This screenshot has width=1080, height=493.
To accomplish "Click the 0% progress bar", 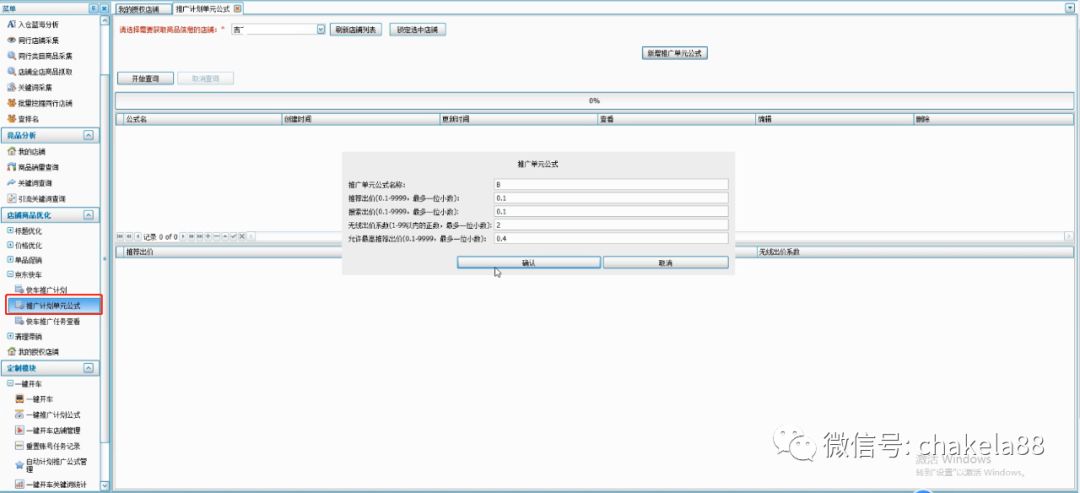I will tap(594, 101).
